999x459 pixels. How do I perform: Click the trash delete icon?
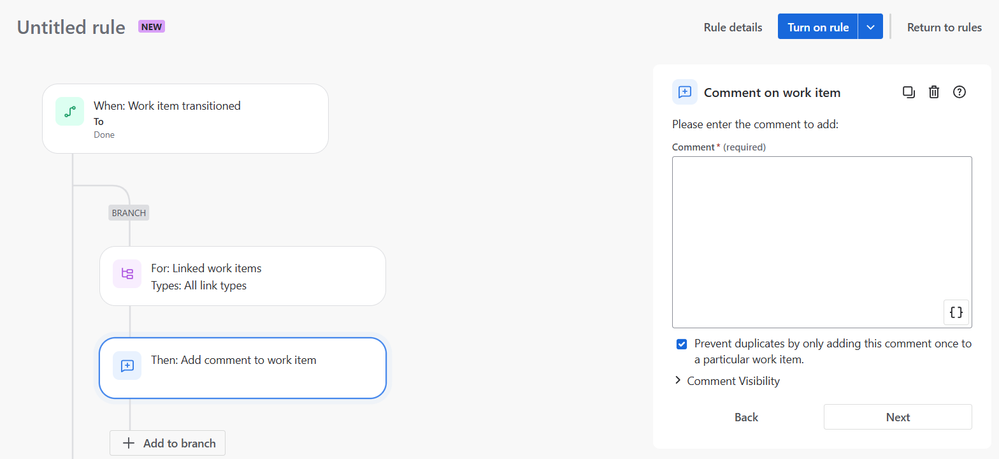click(x=934, y=92)
